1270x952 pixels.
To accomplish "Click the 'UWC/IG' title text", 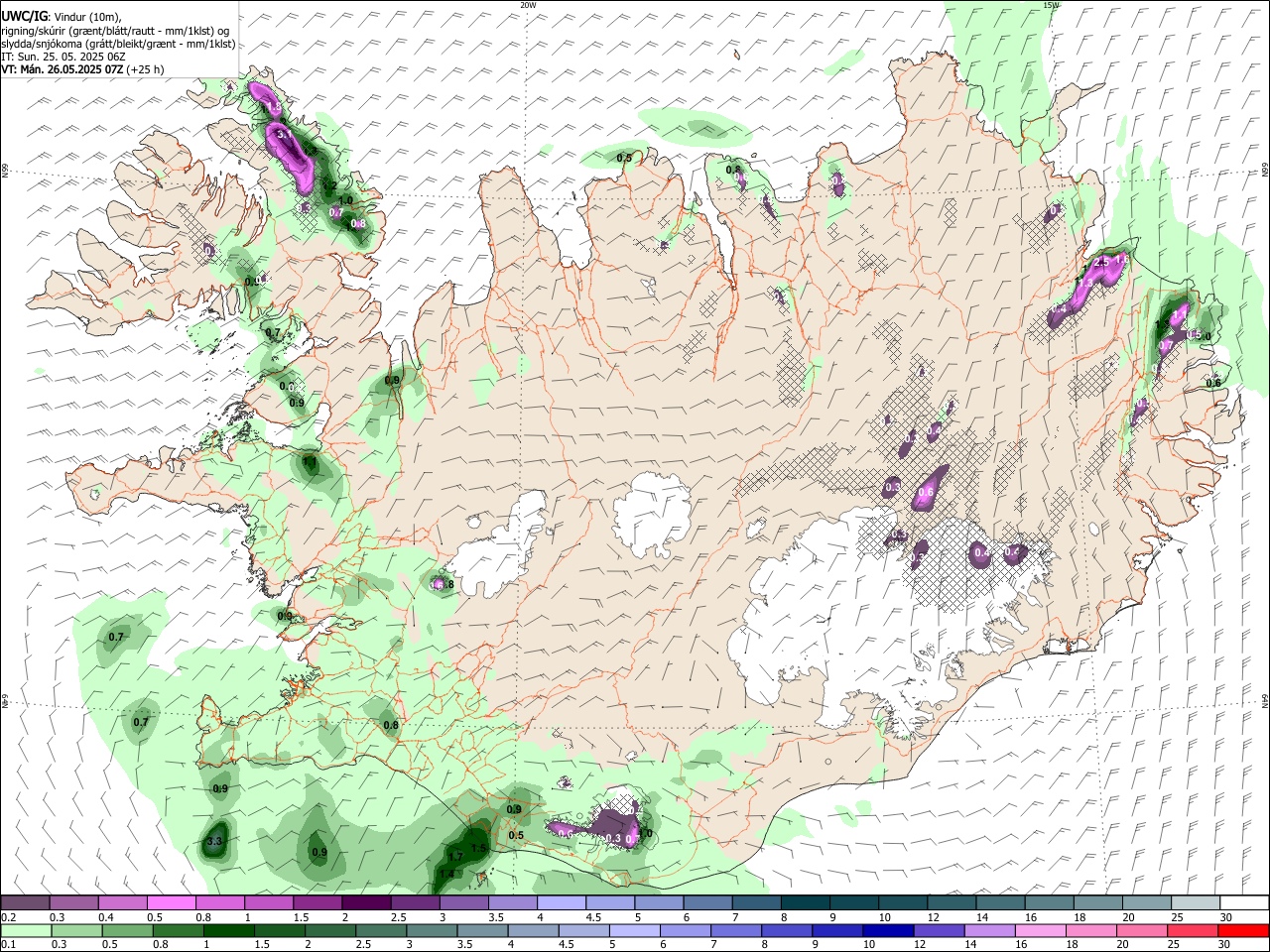I will pos(23,17).
